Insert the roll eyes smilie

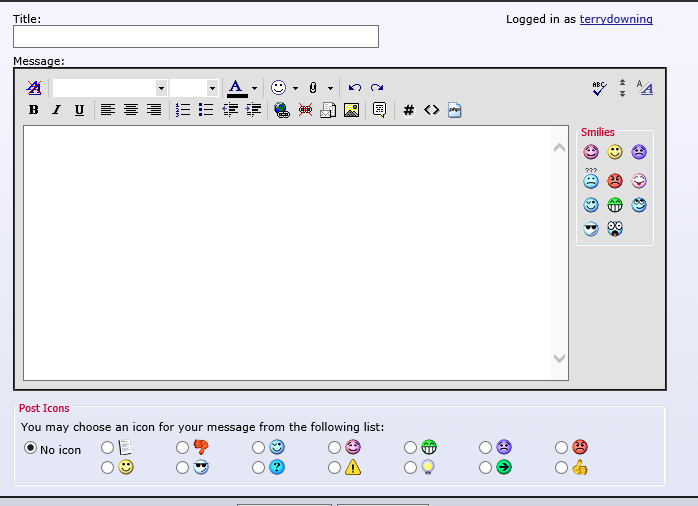coord(639,205)
